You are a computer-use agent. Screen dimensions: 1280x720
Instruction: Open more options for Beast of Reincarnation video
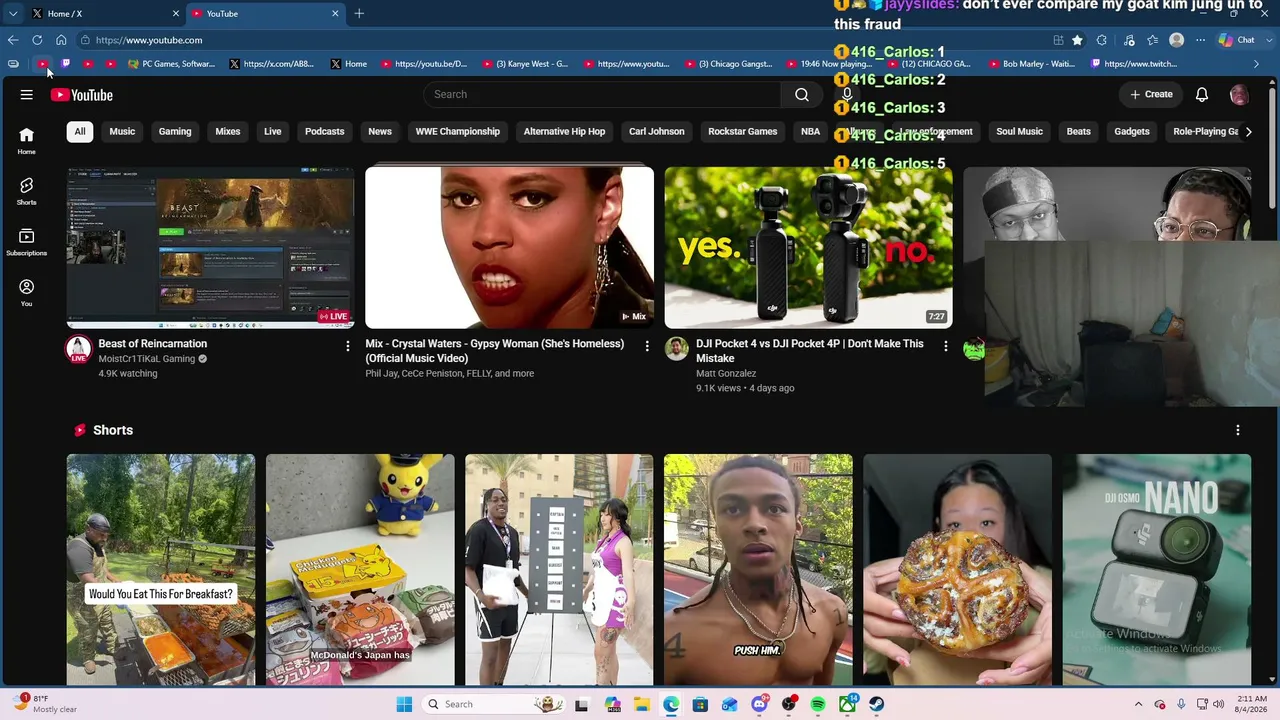point(348,346)
